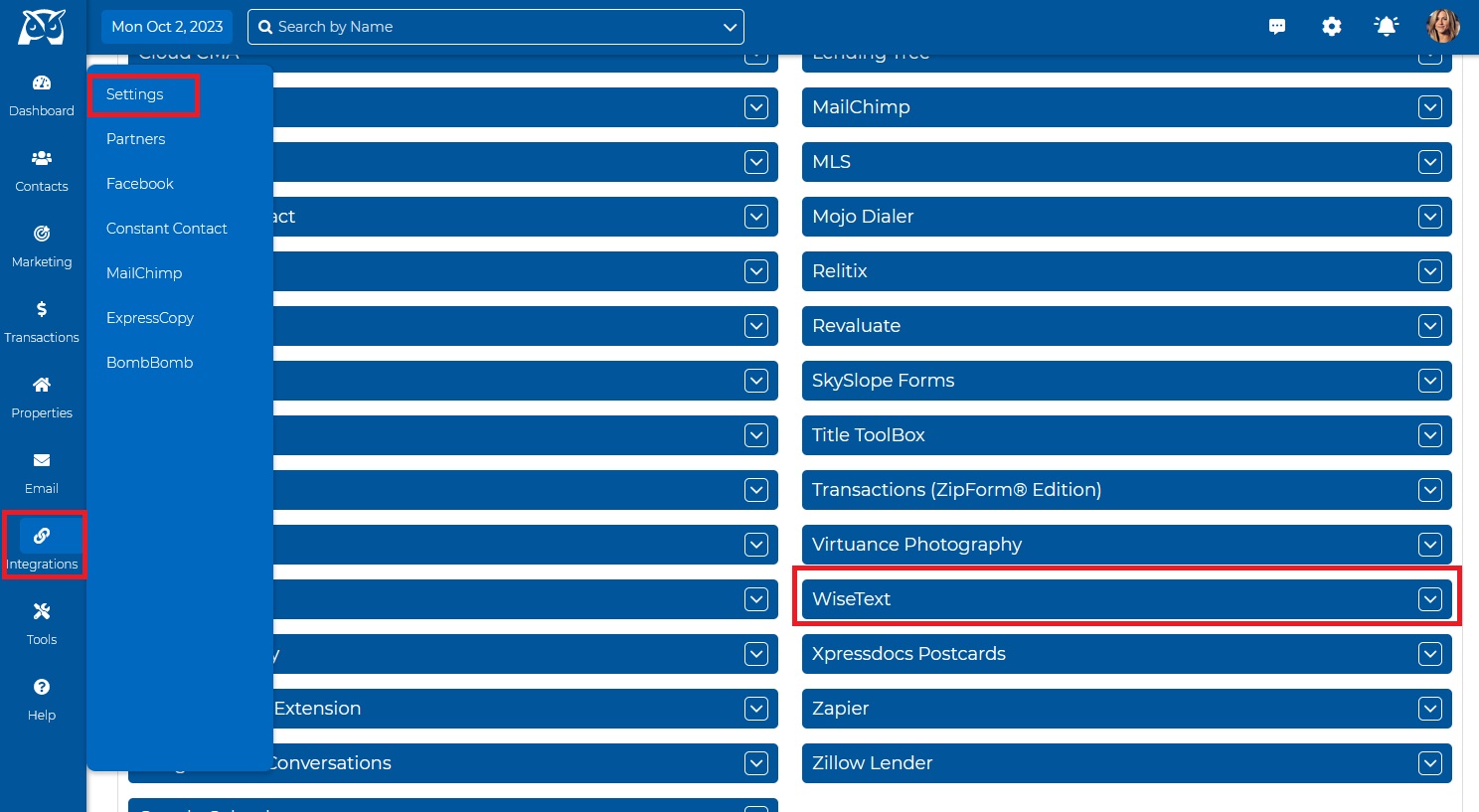Click the settings gear icon in the top bar

point(1332,27)
